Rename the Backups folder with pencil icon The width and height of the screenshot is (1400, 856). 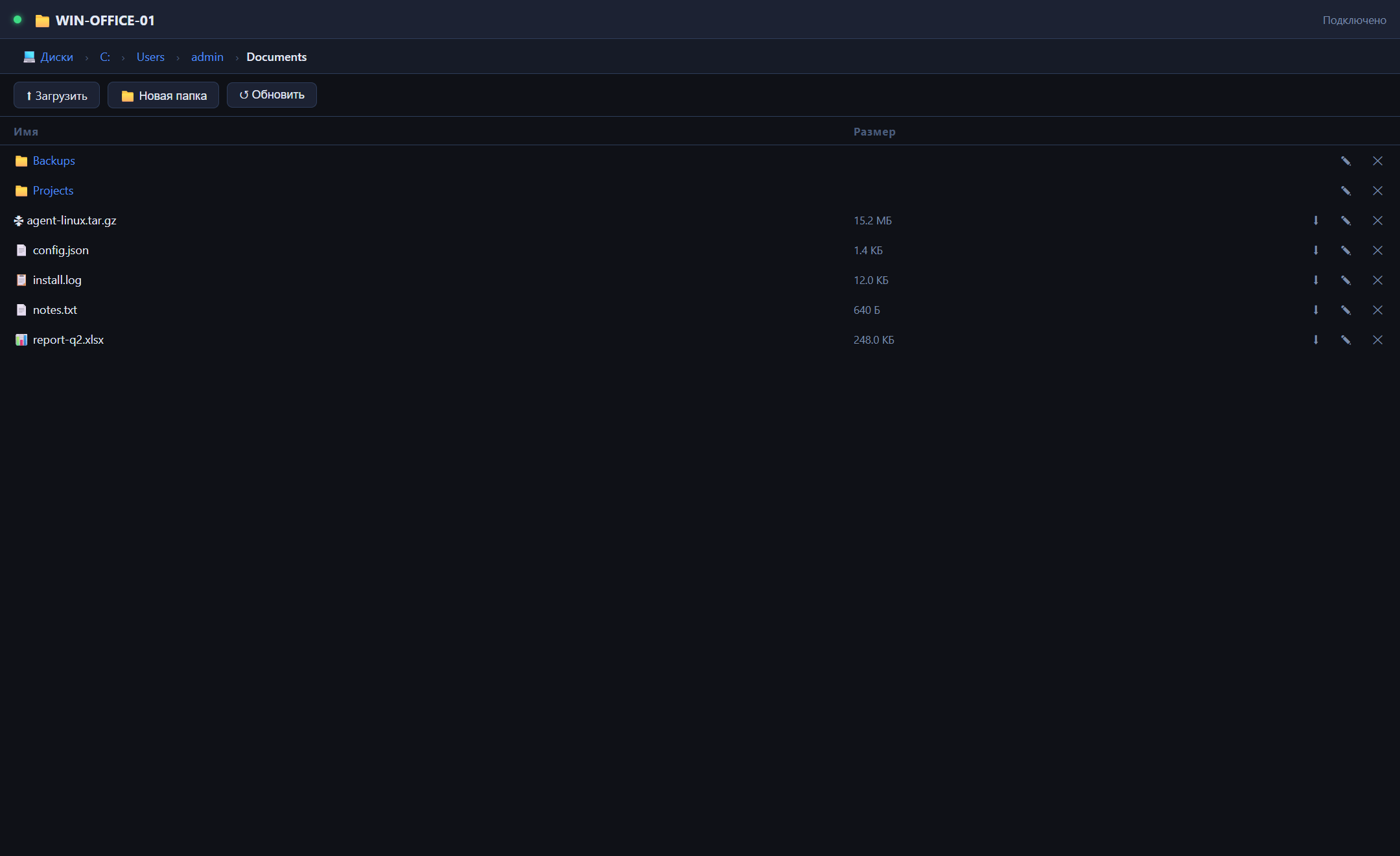click(x=1346, y=161)
